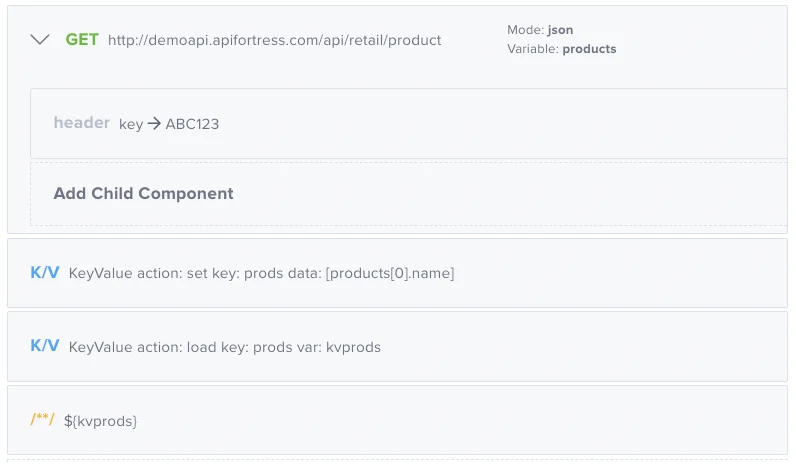
Task: Select the products variable value
Action: 589,48
